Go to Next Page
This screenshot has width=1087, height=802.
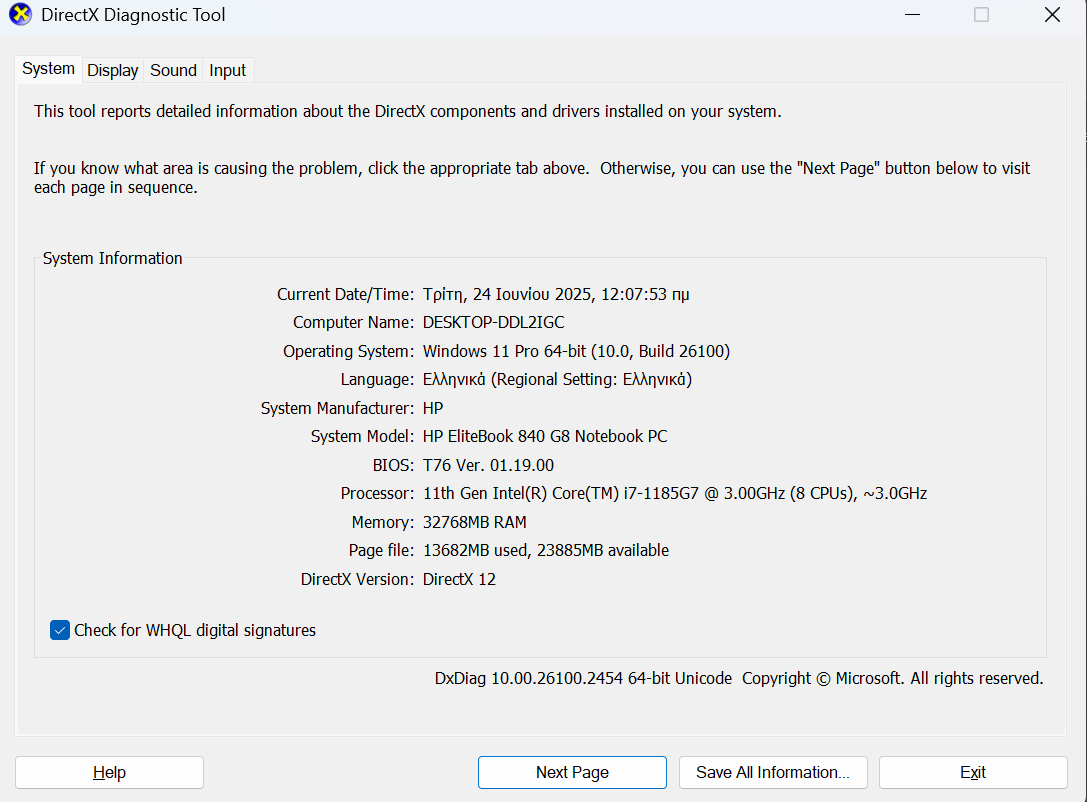[572, 772]
